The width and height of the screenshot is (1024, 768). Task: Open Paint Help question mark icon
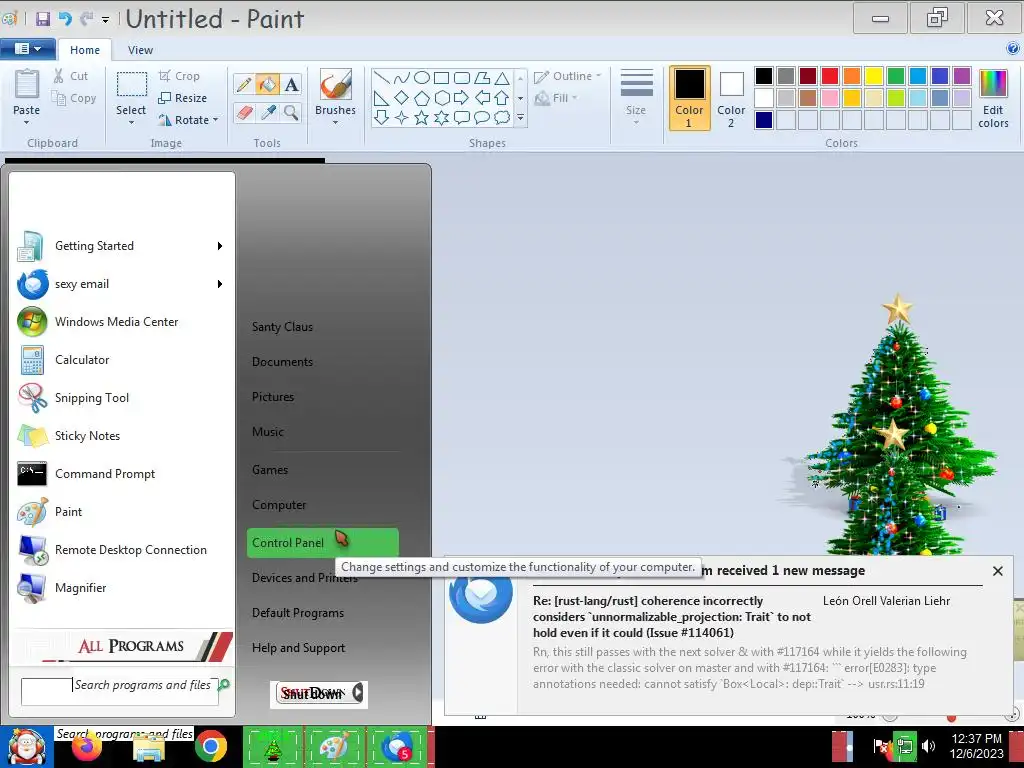tap(1012, 48)
